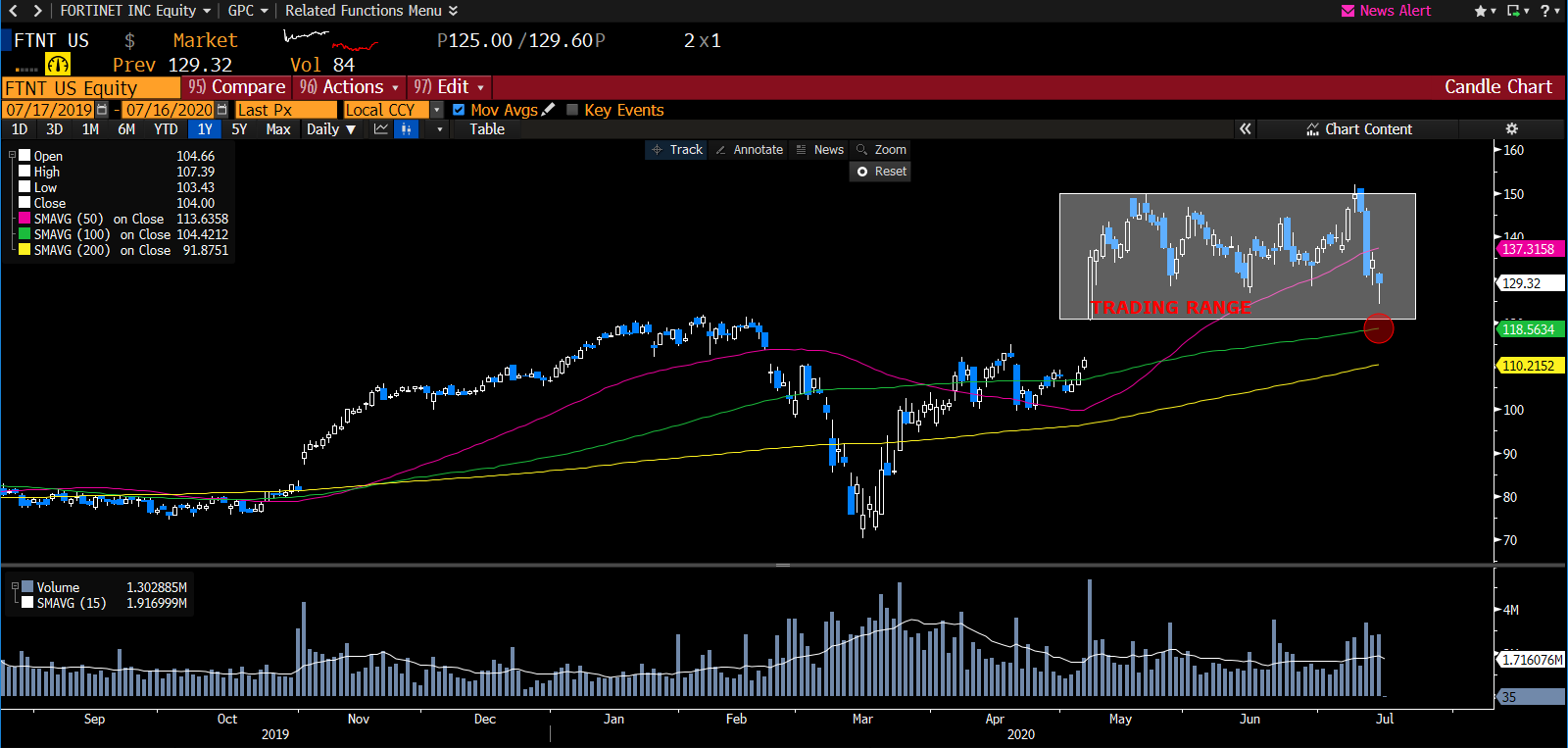
Task: Open the Related Functions Menu
Action: [371, 11]
